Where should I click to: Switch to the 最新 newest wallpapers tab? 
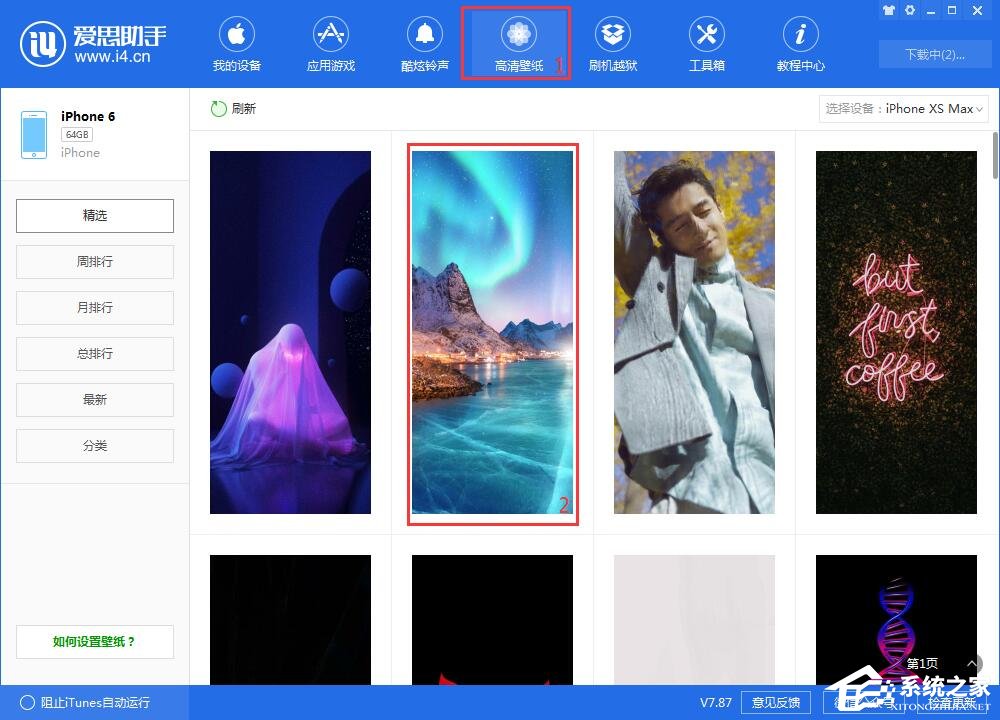click(94, 399)
